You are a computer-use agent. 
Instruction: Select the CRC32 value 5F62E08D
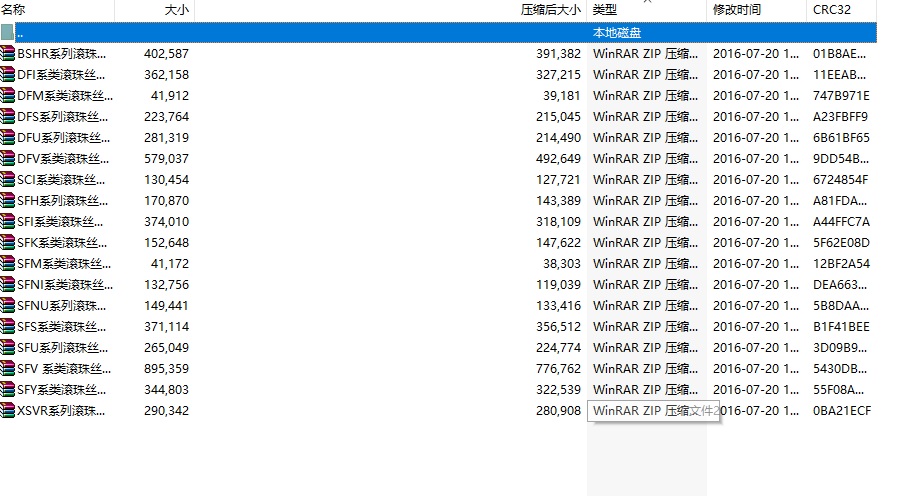point(841,243)
